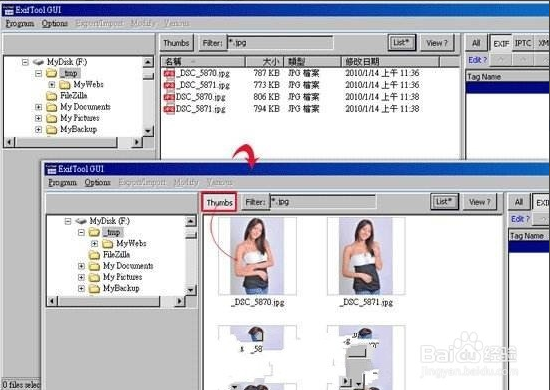Open Program menu in back window
The height and width of the screenshot is (390, 550).
[x=20, y=23]
